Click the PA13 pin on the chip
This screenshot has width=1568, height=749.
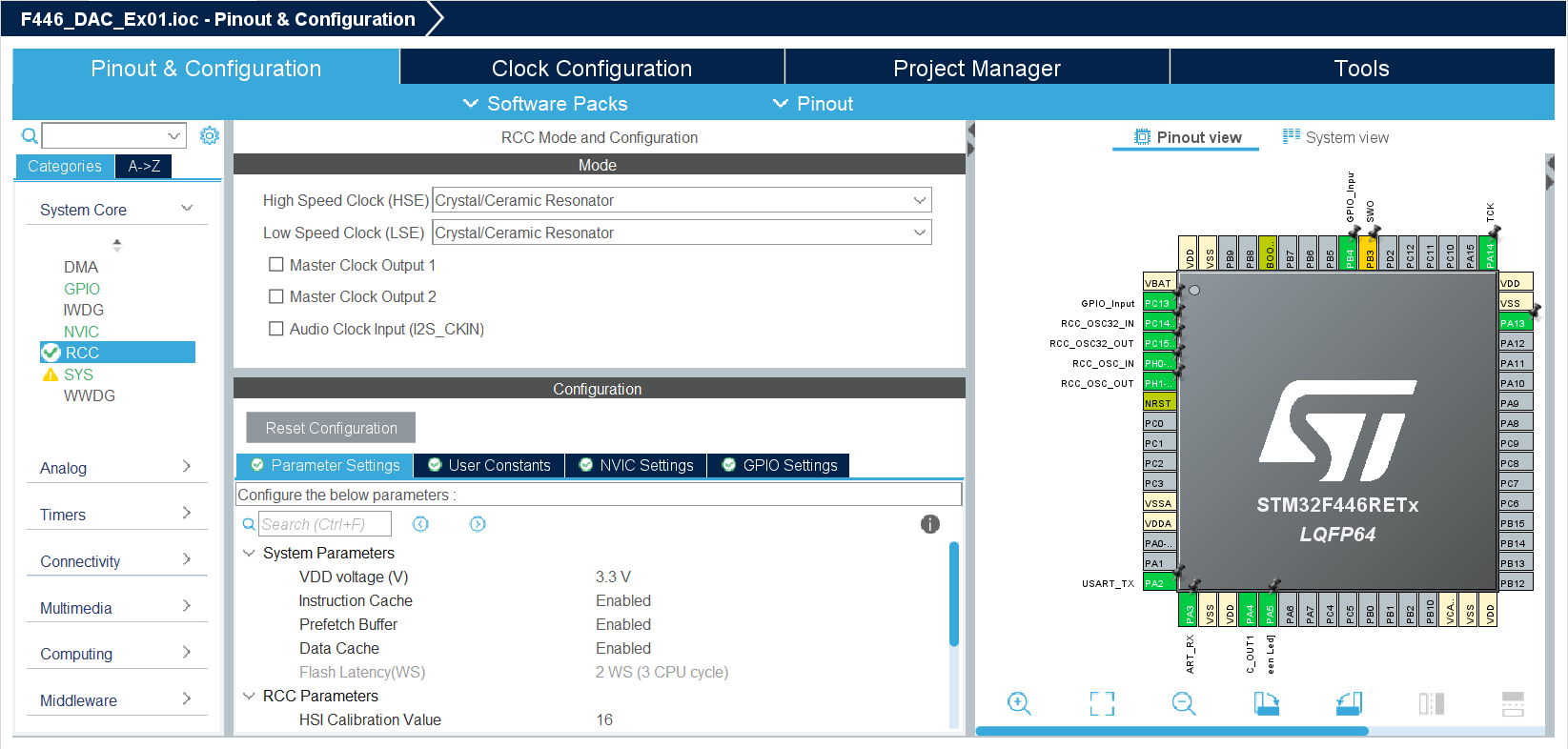point(1516,323)
